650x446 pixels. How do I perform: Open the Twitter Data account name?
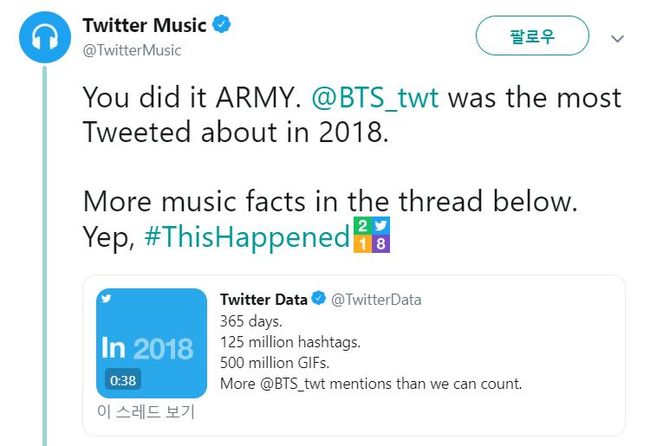(262, 299)
